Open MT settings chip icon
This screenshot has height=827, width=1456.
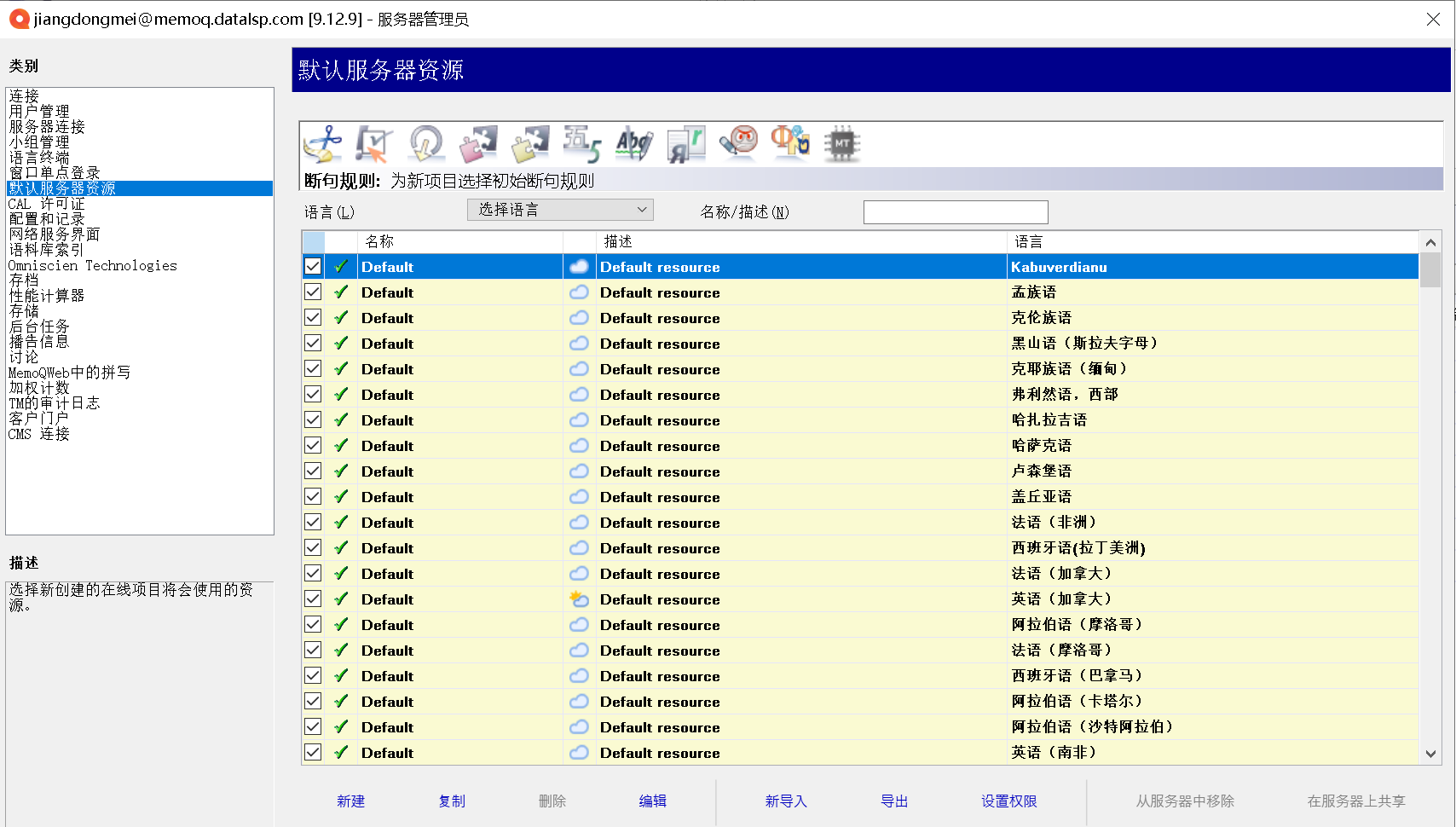pyautogui.click(x=842, y=144)
